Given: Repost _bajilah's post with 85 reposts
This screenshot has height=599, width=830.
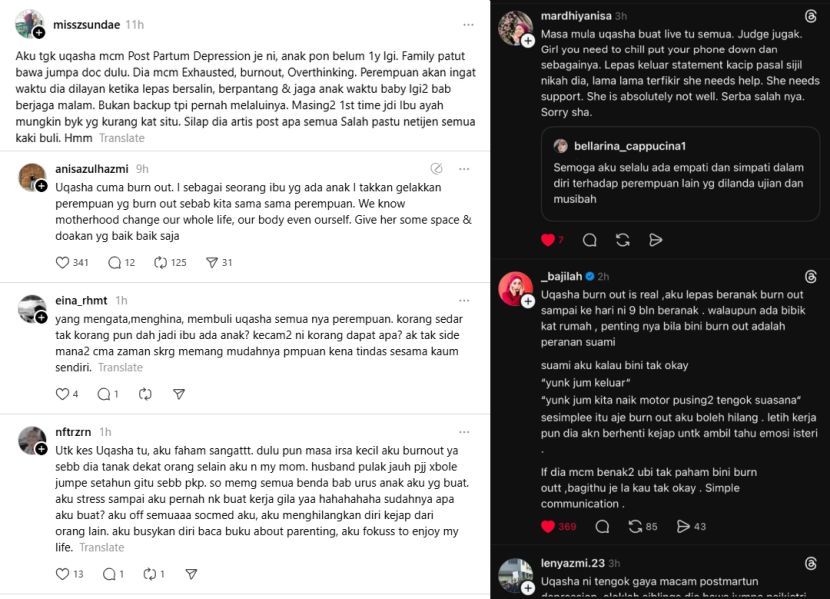Looking at the screenshot, I should [635, 526].
